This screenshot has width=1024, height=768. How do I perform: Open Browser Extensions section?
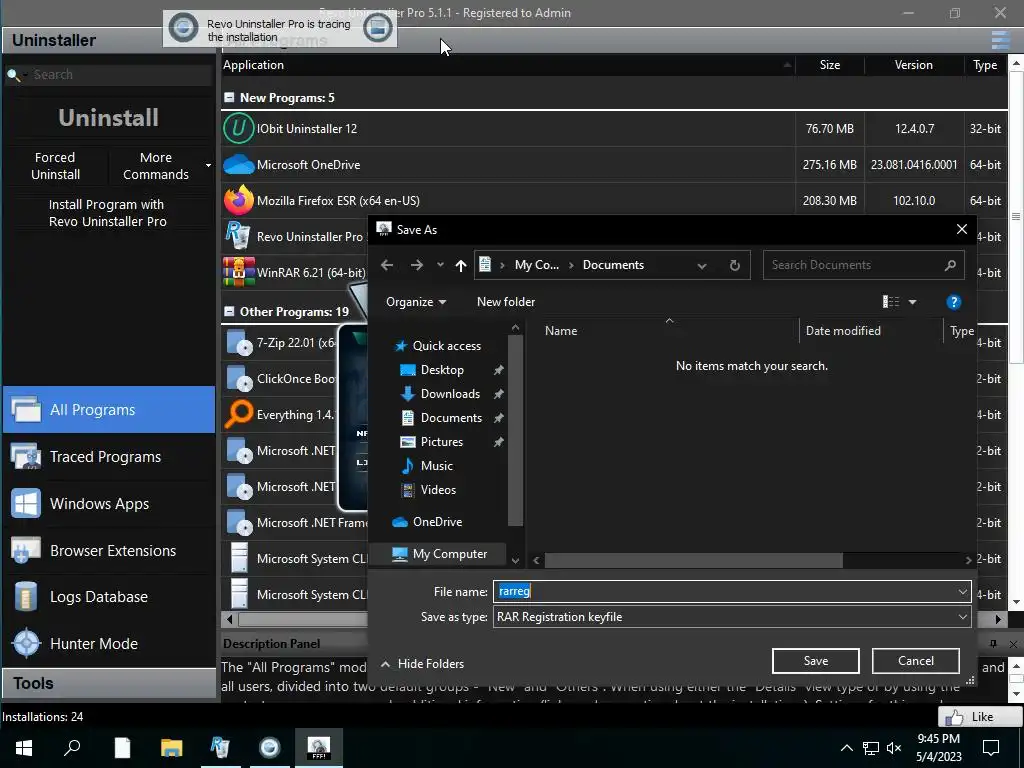[x=109, y=551]
